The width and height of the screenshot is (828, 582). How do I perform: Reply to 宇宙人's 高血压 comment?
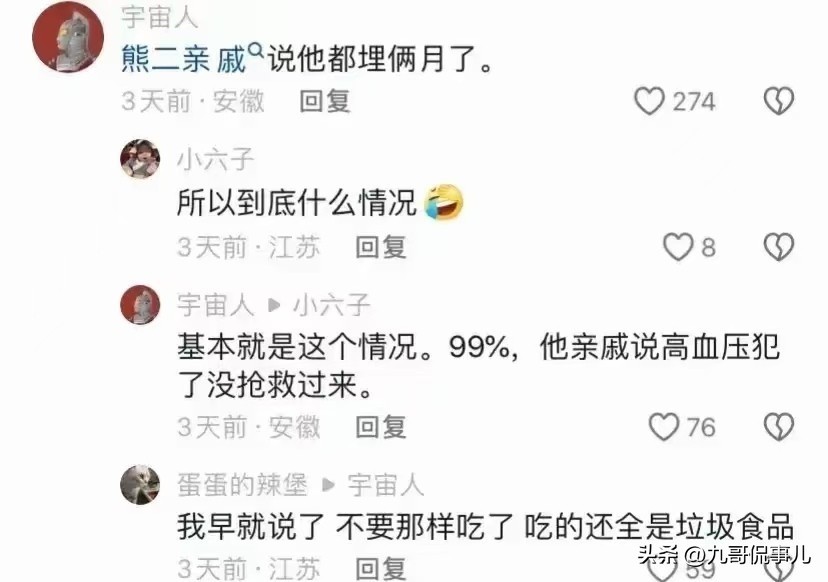coord(381,427)
